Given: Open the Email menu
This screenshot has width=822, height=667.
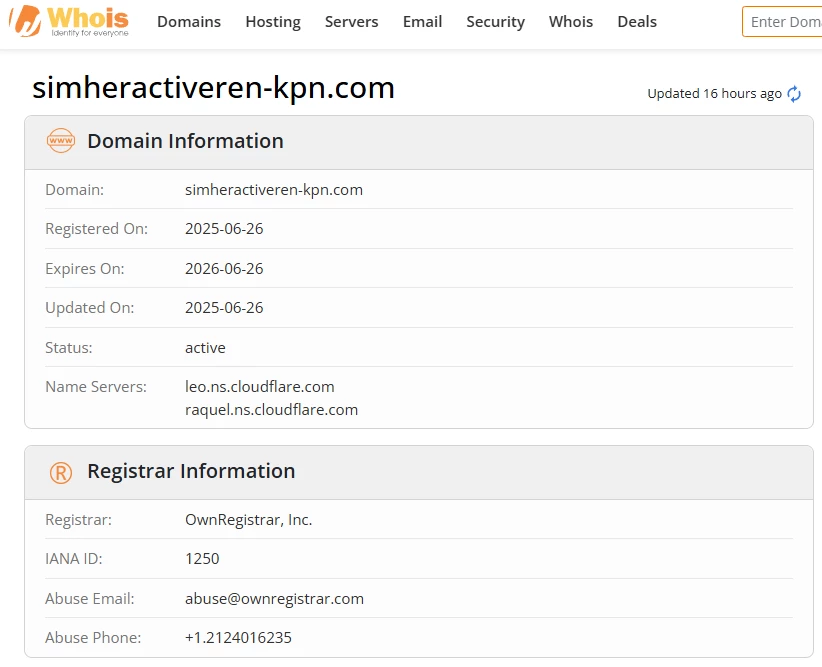Looking at the screenshot, I should point(422,21).
